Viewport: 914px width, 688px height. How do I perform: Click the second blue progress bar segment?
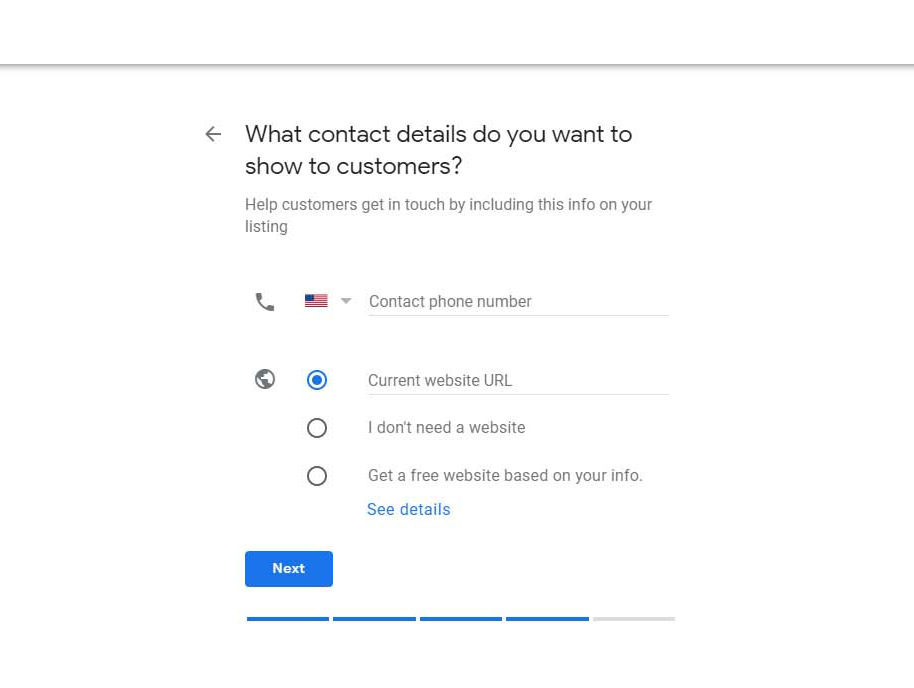(x=374, y=619)
